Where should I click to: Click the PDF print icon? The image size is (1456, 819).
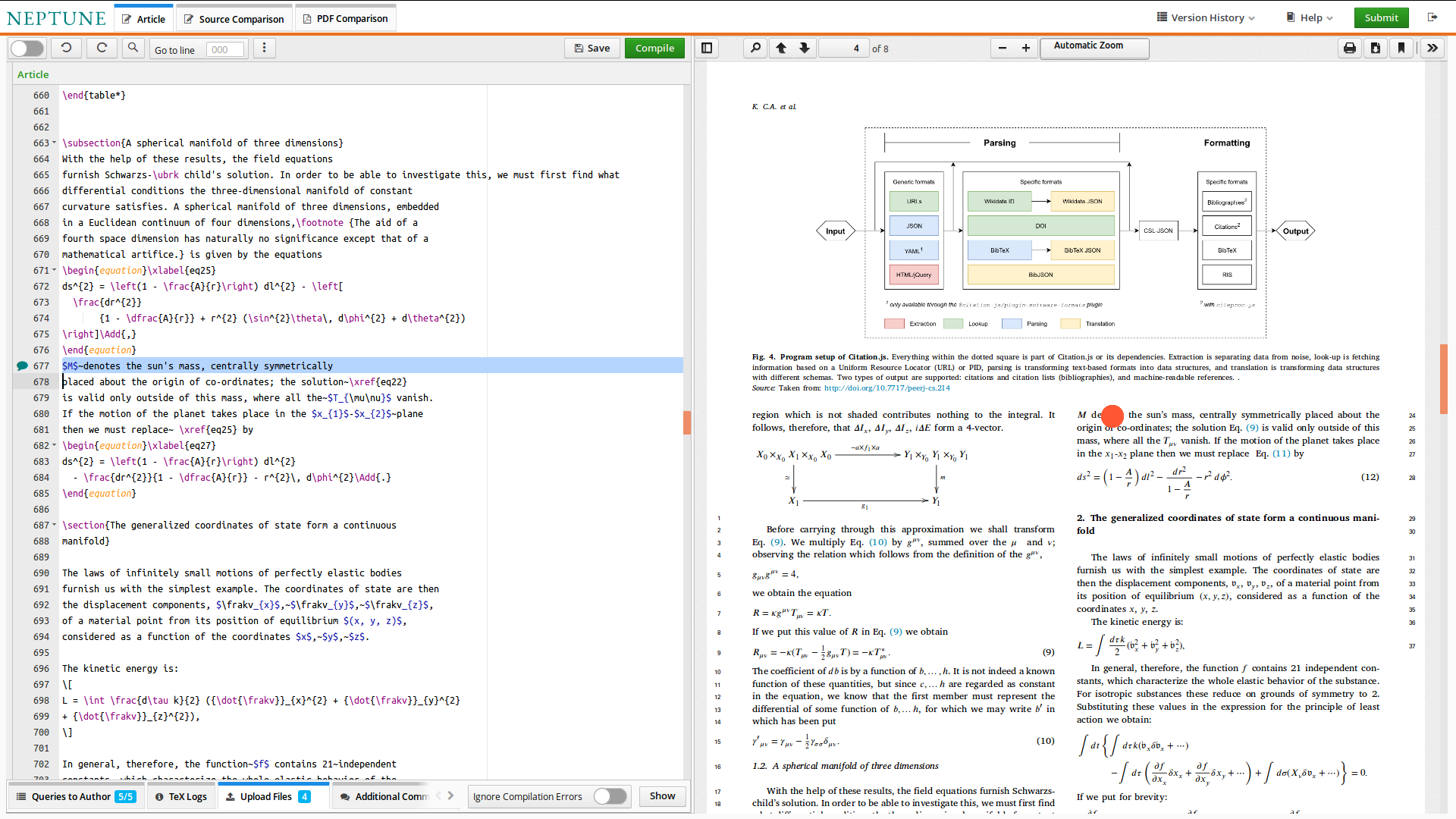[x=1350, y=49]
